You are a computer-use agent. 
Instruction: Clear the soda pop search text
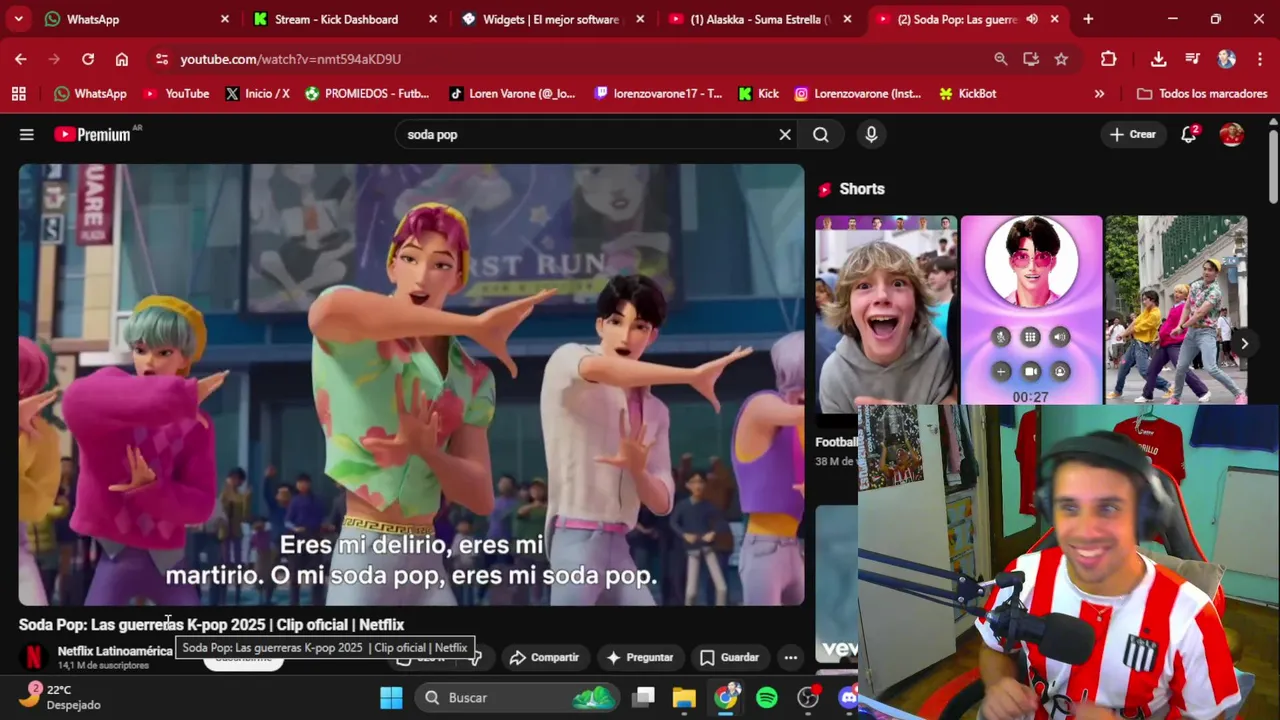click(785, 134)
